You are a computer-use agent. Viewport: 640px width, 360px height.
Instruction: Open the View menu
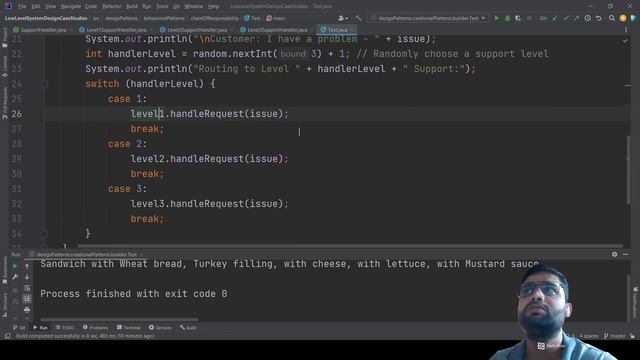tap(50, 7)
